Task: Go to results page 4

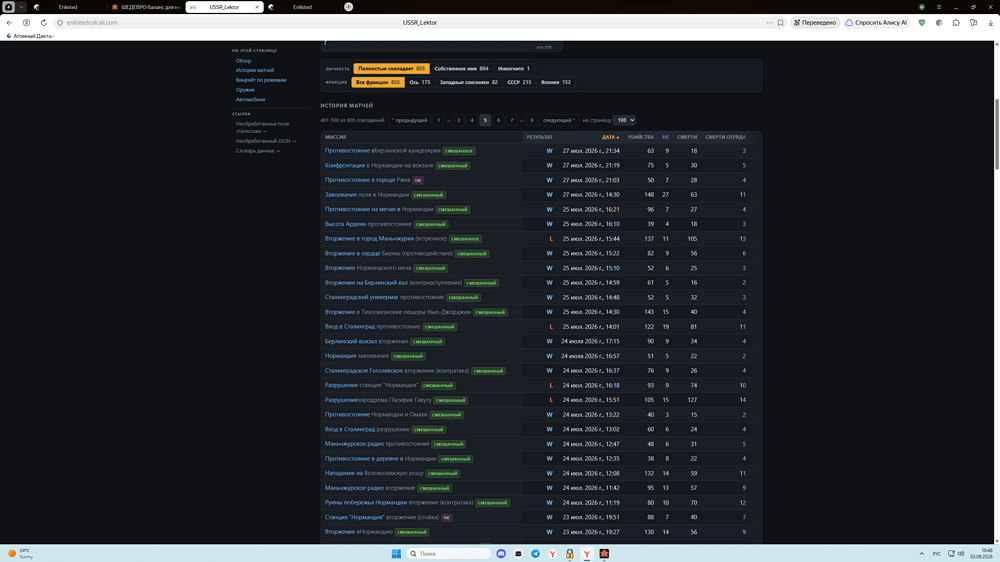Action: coord(471,120)
